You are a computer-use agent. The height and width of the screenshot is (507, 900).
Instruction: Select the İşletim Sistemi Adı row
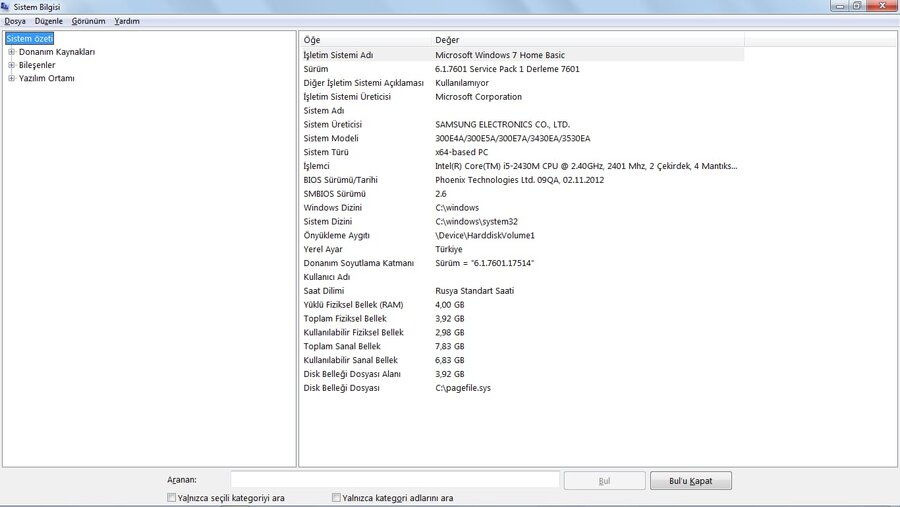(x=522, y=55)
